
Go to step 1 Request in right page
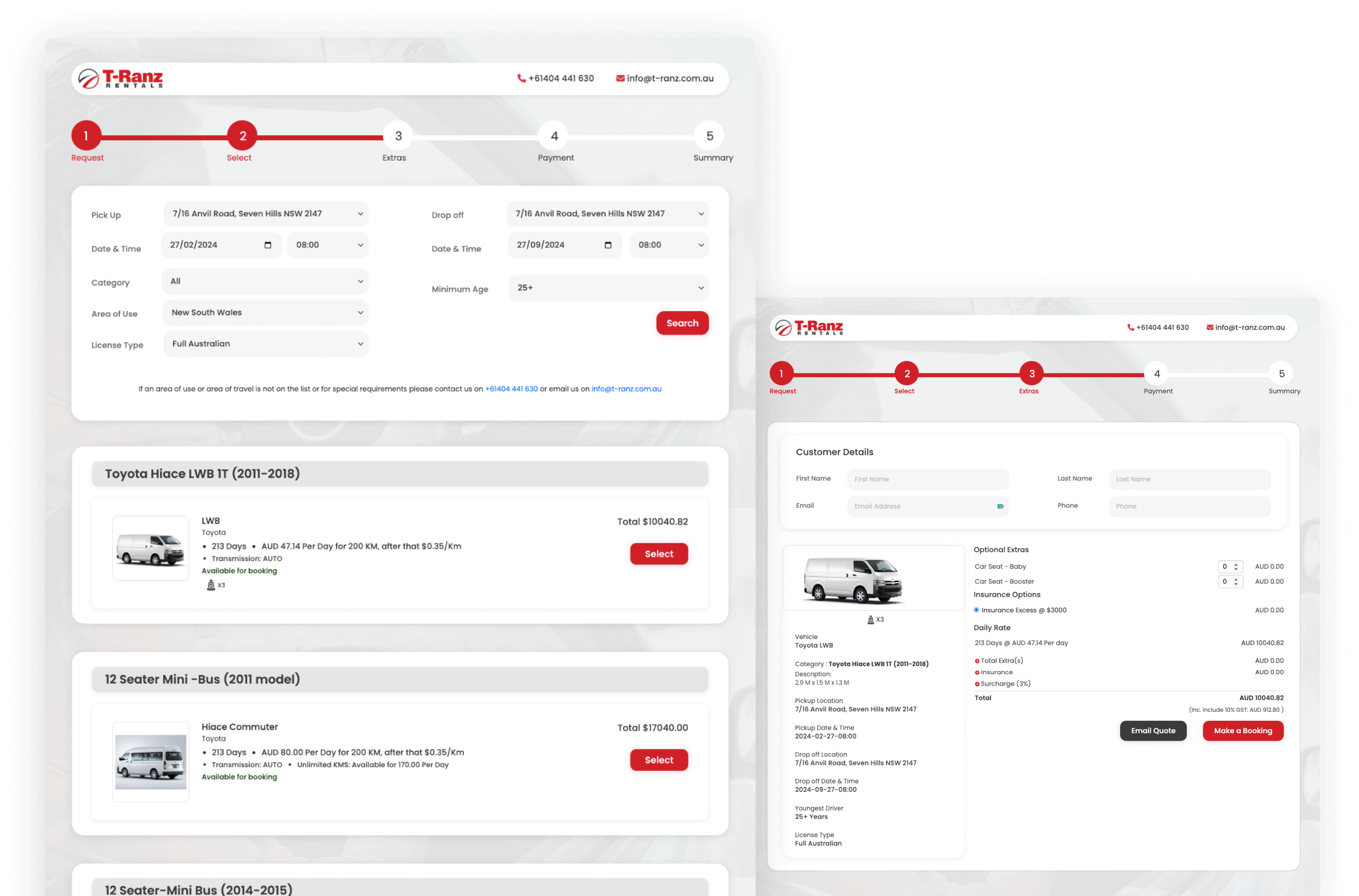[x=781, y=374]
